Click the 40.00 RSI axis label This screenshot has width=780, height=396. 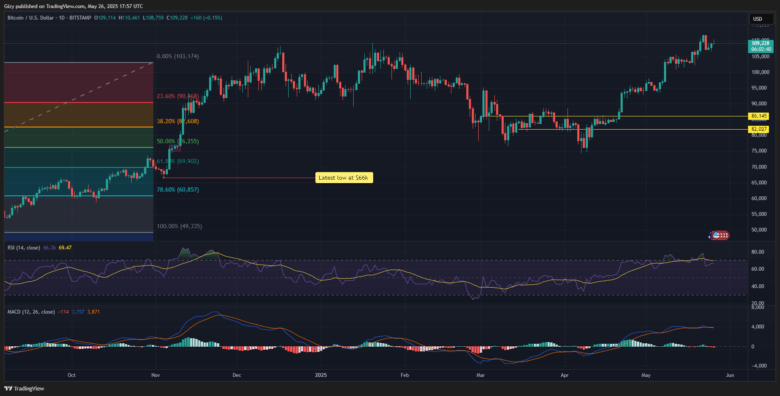(758, 286)
